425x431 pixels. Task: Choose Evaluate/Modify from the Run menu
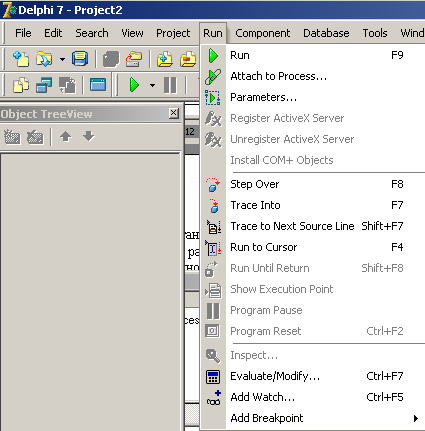tap(313, 376)
